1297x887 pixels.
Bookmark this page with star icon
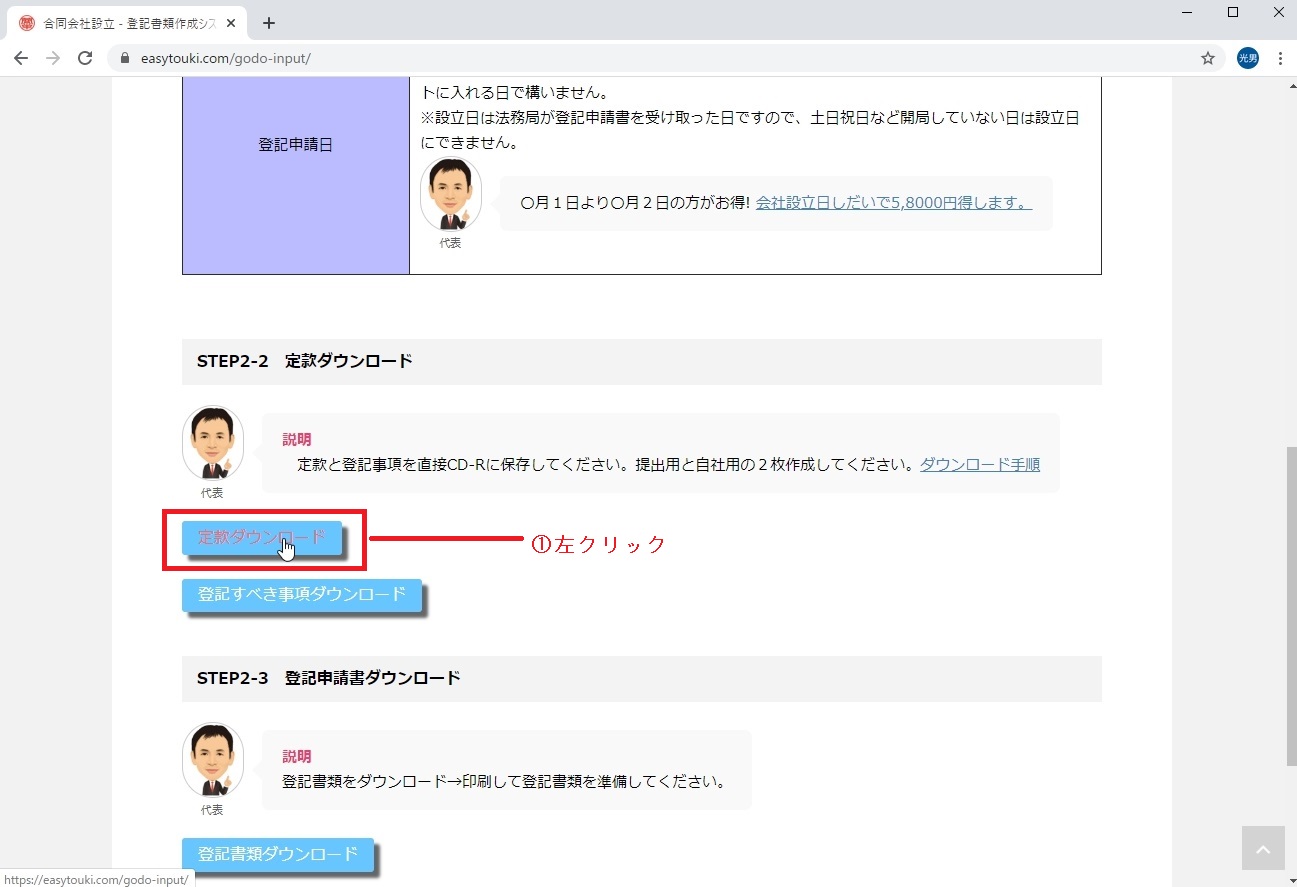point(1208,58)
